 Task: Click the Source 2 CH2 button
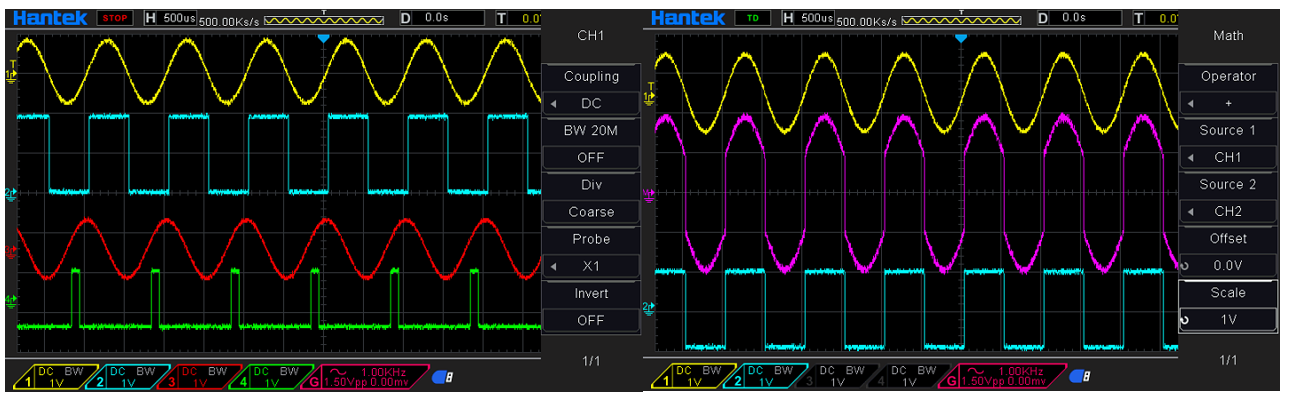pos(1228,211)
